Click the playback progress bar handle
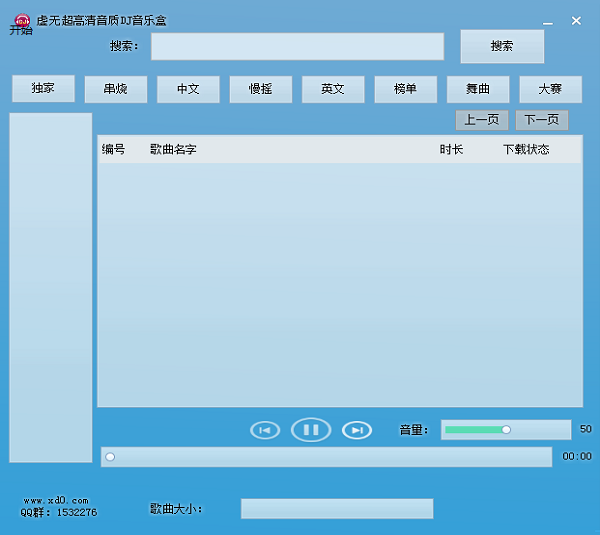 coord(110,457)
